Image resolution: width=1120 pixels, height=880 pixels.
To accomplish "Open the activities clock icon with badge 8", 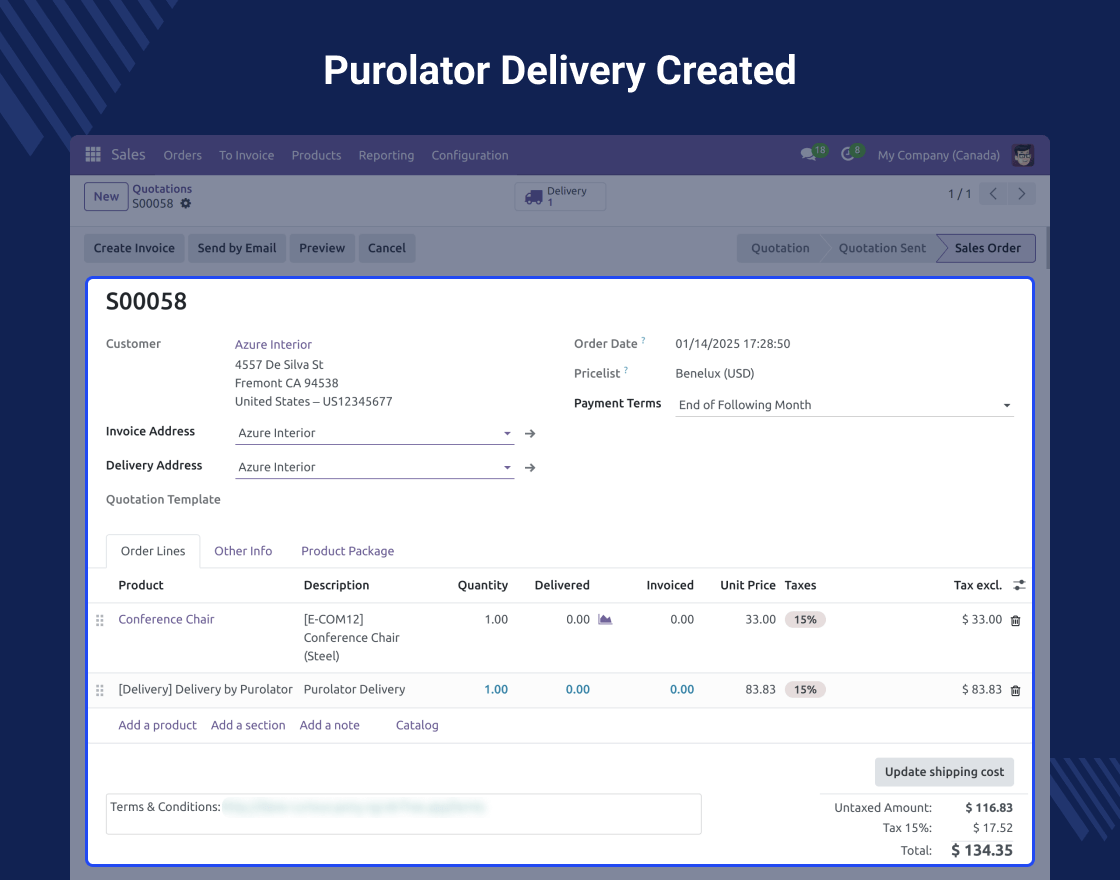I will 848,154.
